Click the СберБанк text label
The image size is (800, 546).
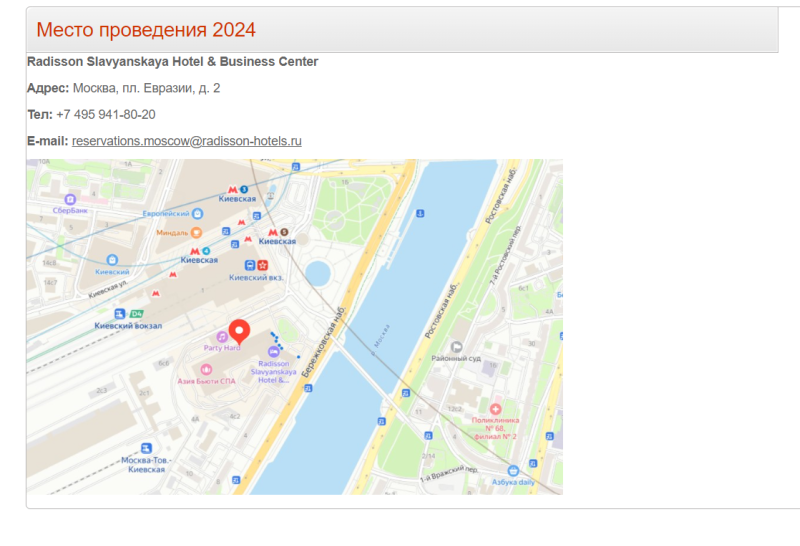pyautogui.click(x=70, y=210)
